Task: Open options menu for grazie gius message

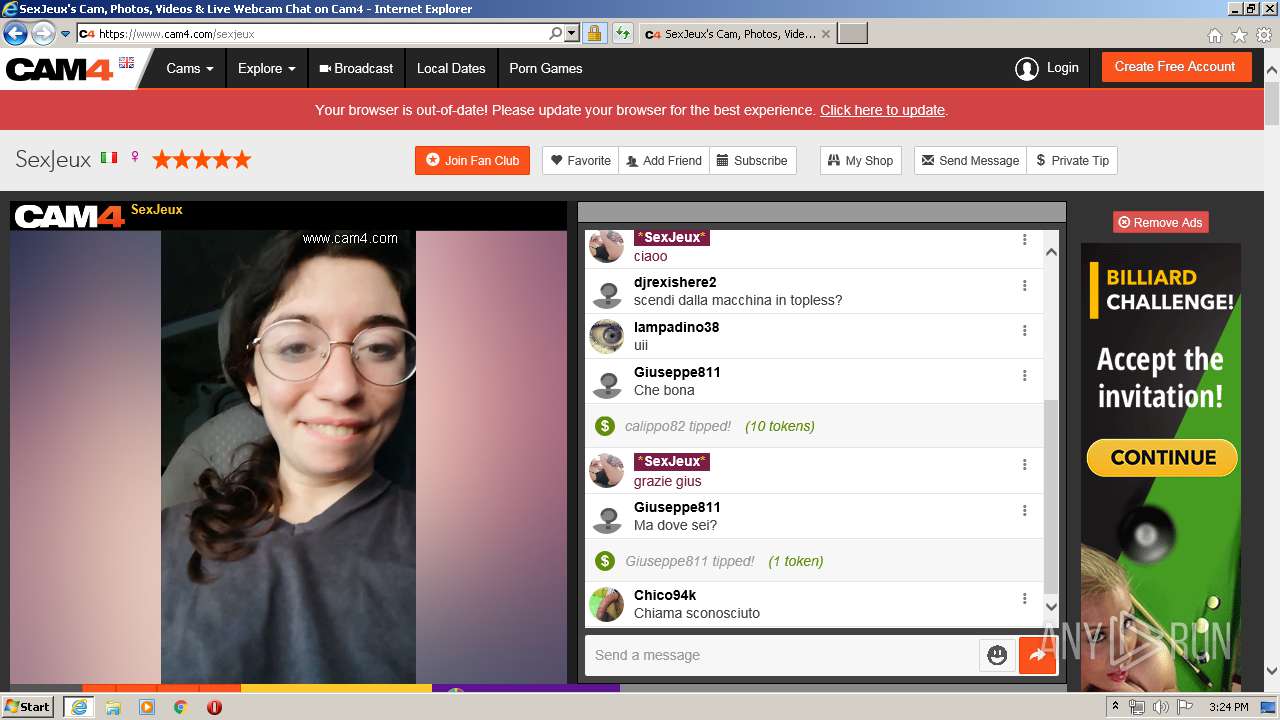Action: 1024,464
